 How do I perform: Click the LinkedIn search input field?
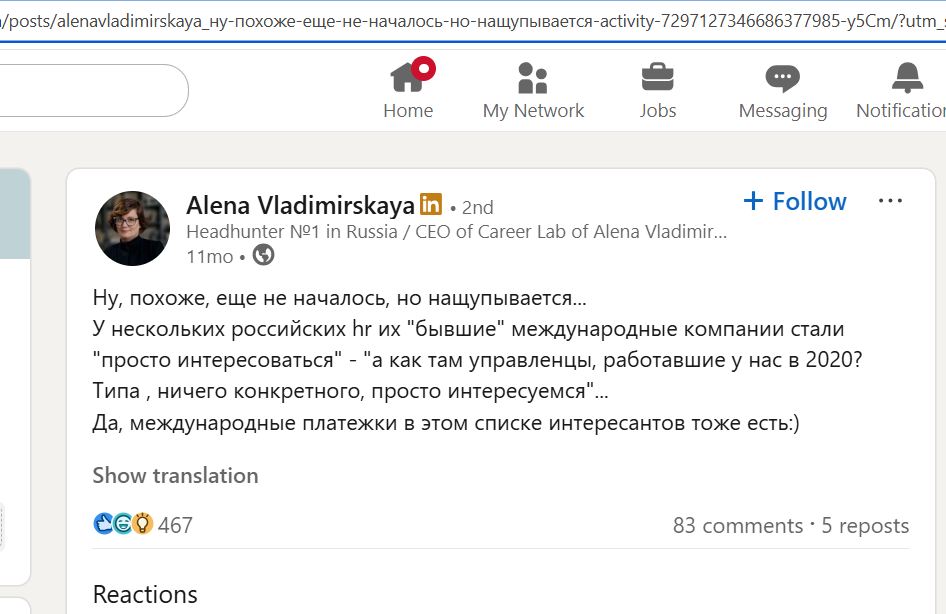tap(90, 91)
